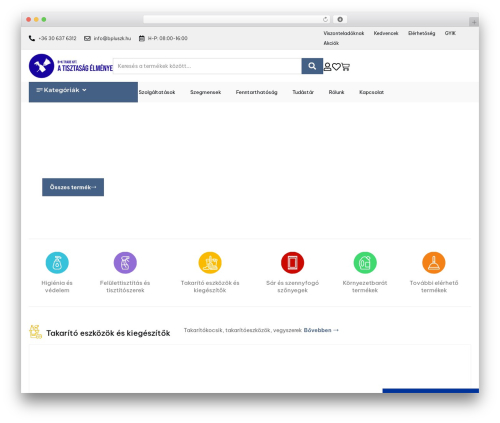The image size is (500, 423).
Task: Click the phone icon in top bar
Action: [x=32, y=38]
